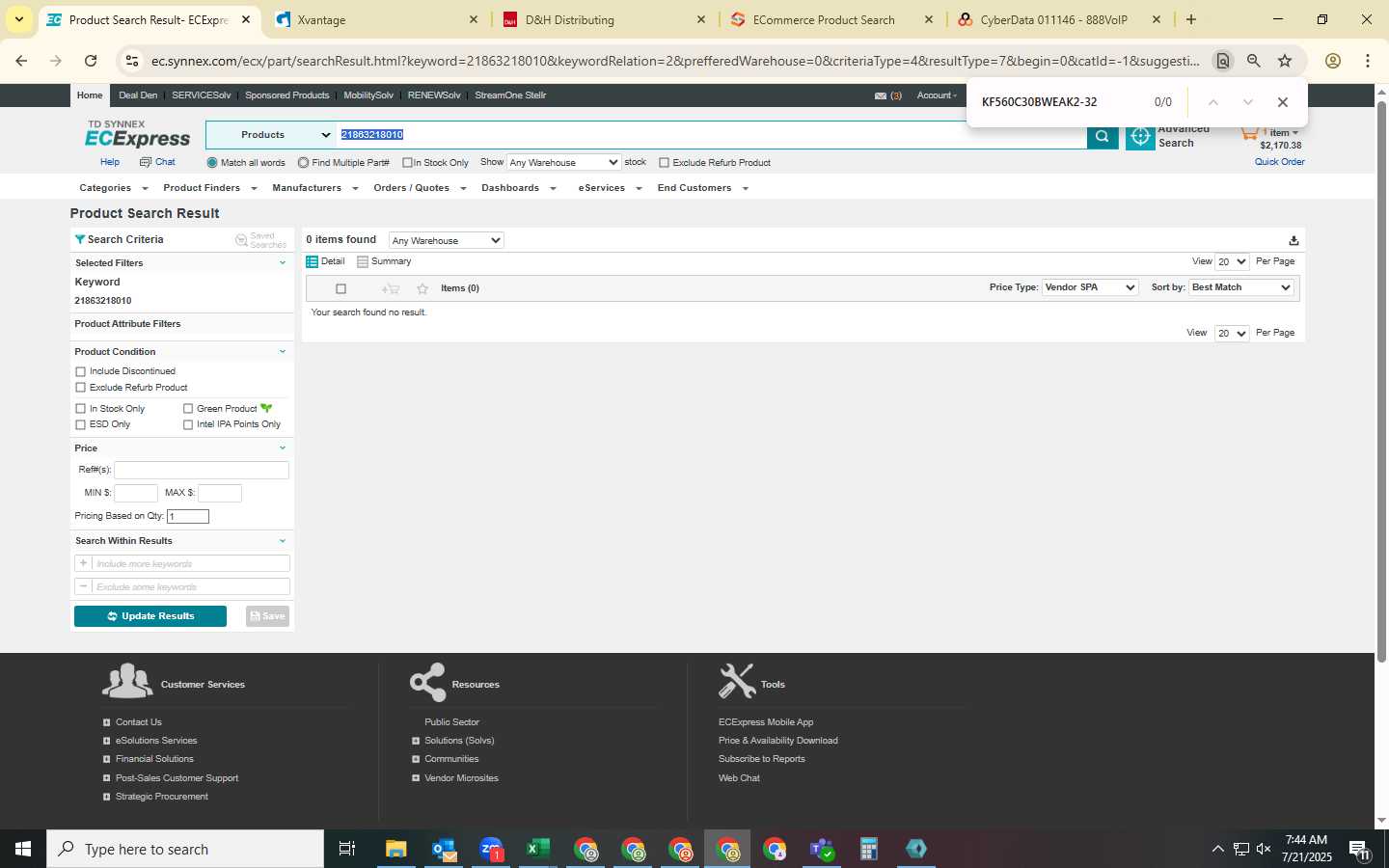Open the shopping cart icon

[1250, 132]
